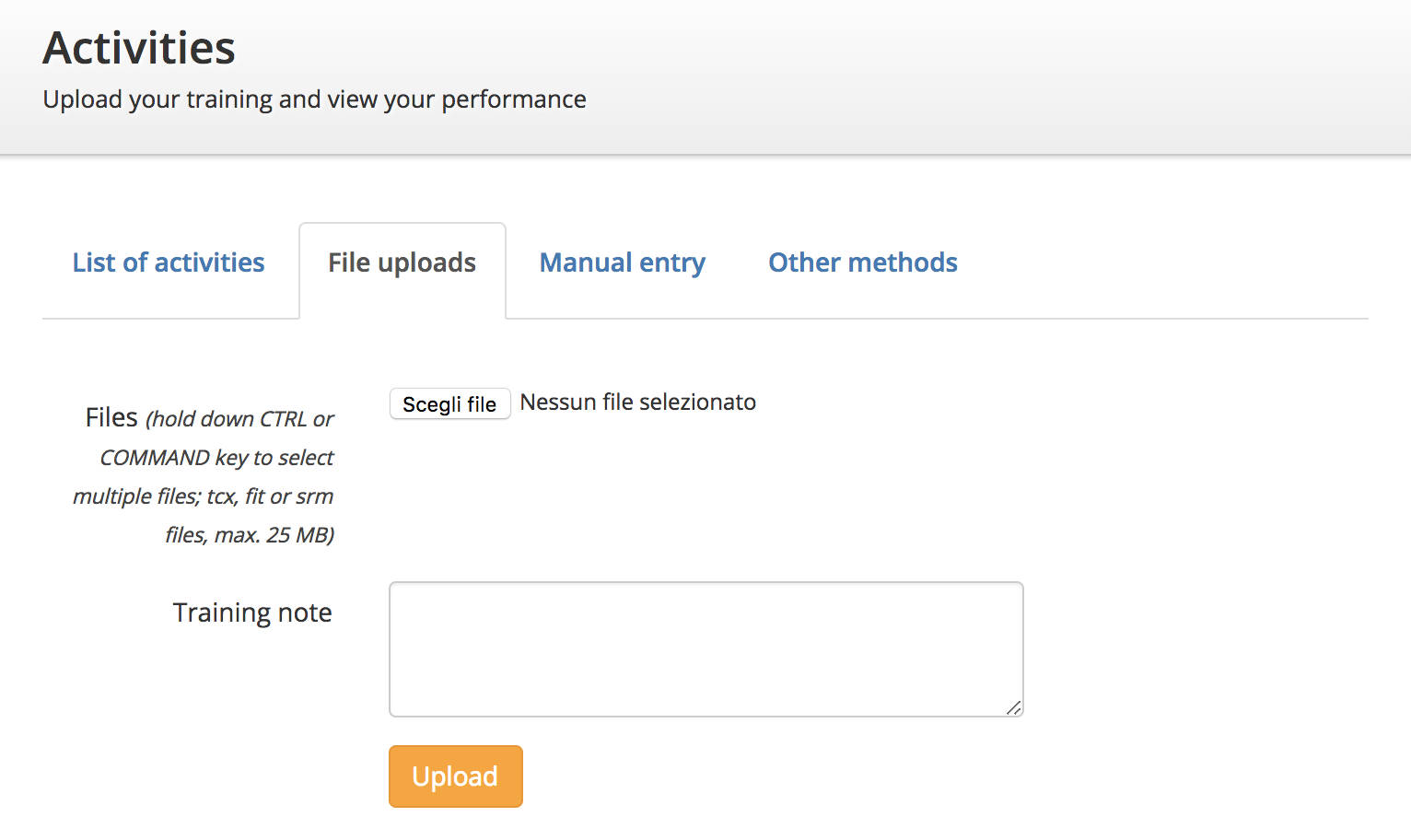
Task: Open the Other methods tab
Action: (x=863, y=262)
